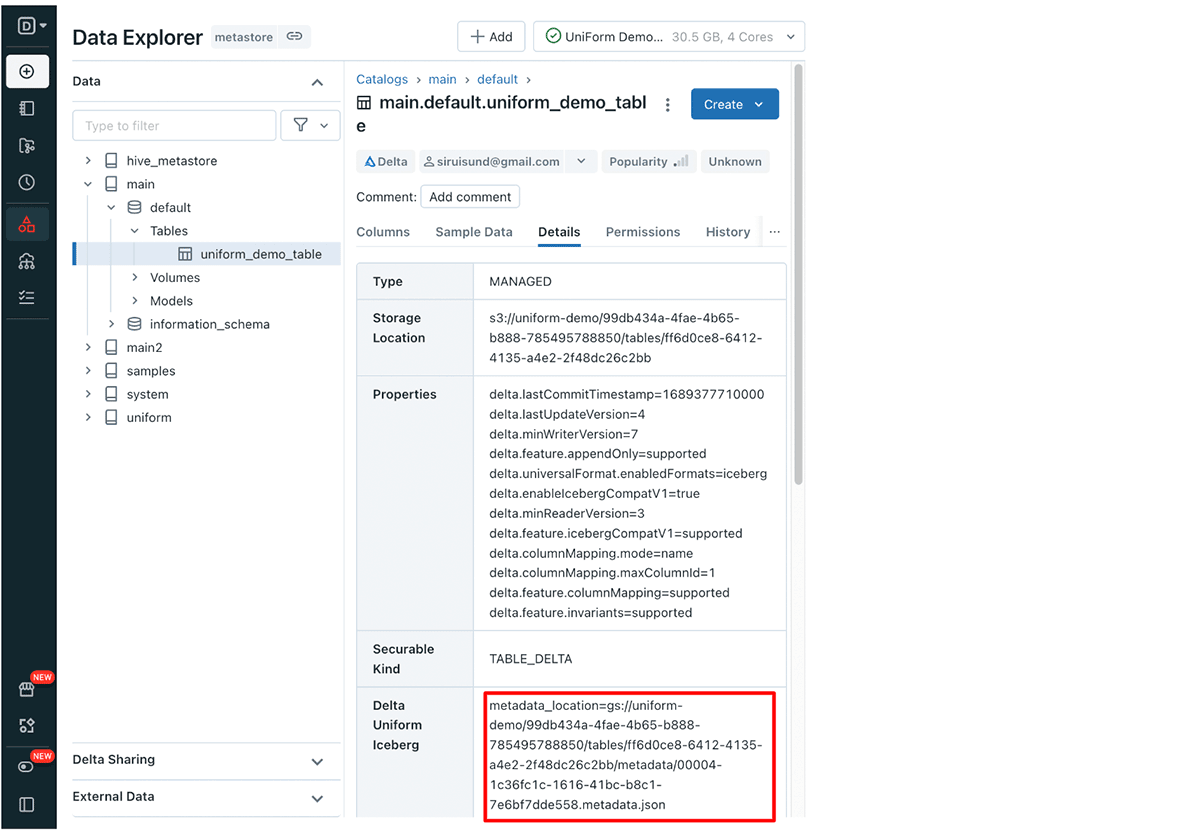
Task: Switch to the Sample Data tab
Action: tap(474, 232)
